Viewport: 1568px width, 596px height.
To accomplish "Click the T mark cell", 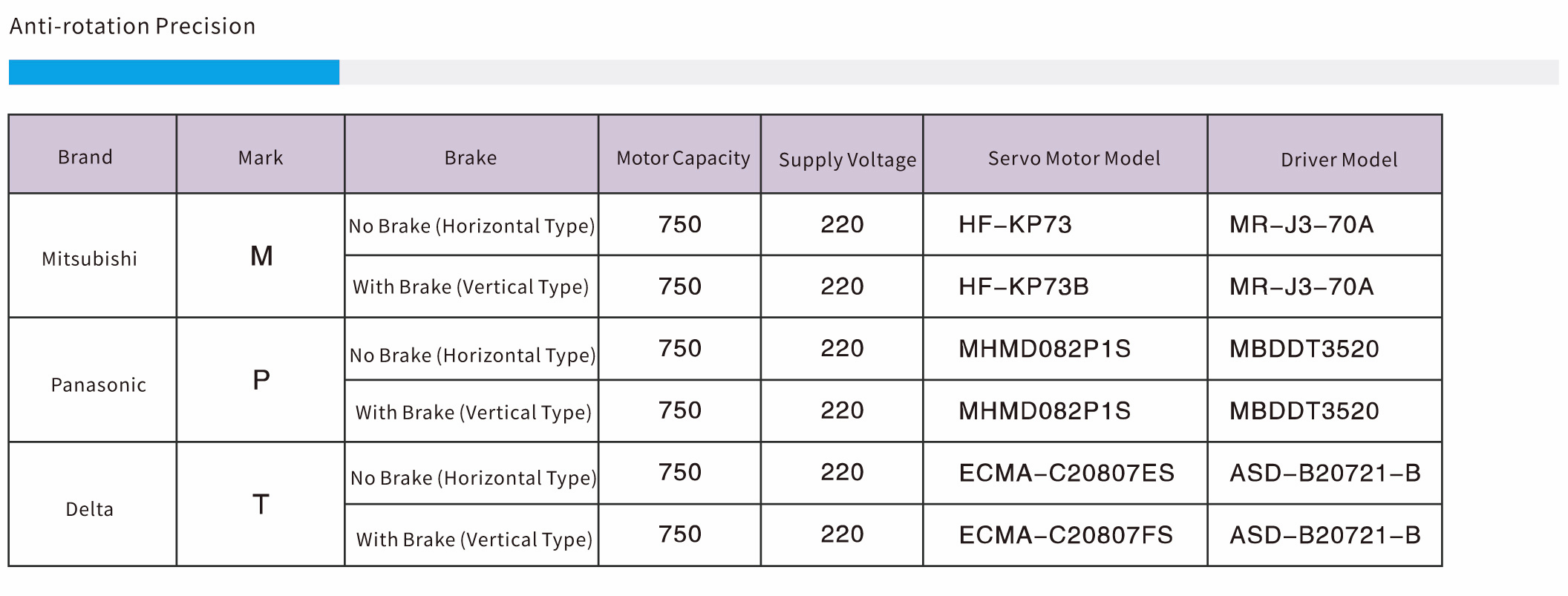I will (x=261, y=505).
